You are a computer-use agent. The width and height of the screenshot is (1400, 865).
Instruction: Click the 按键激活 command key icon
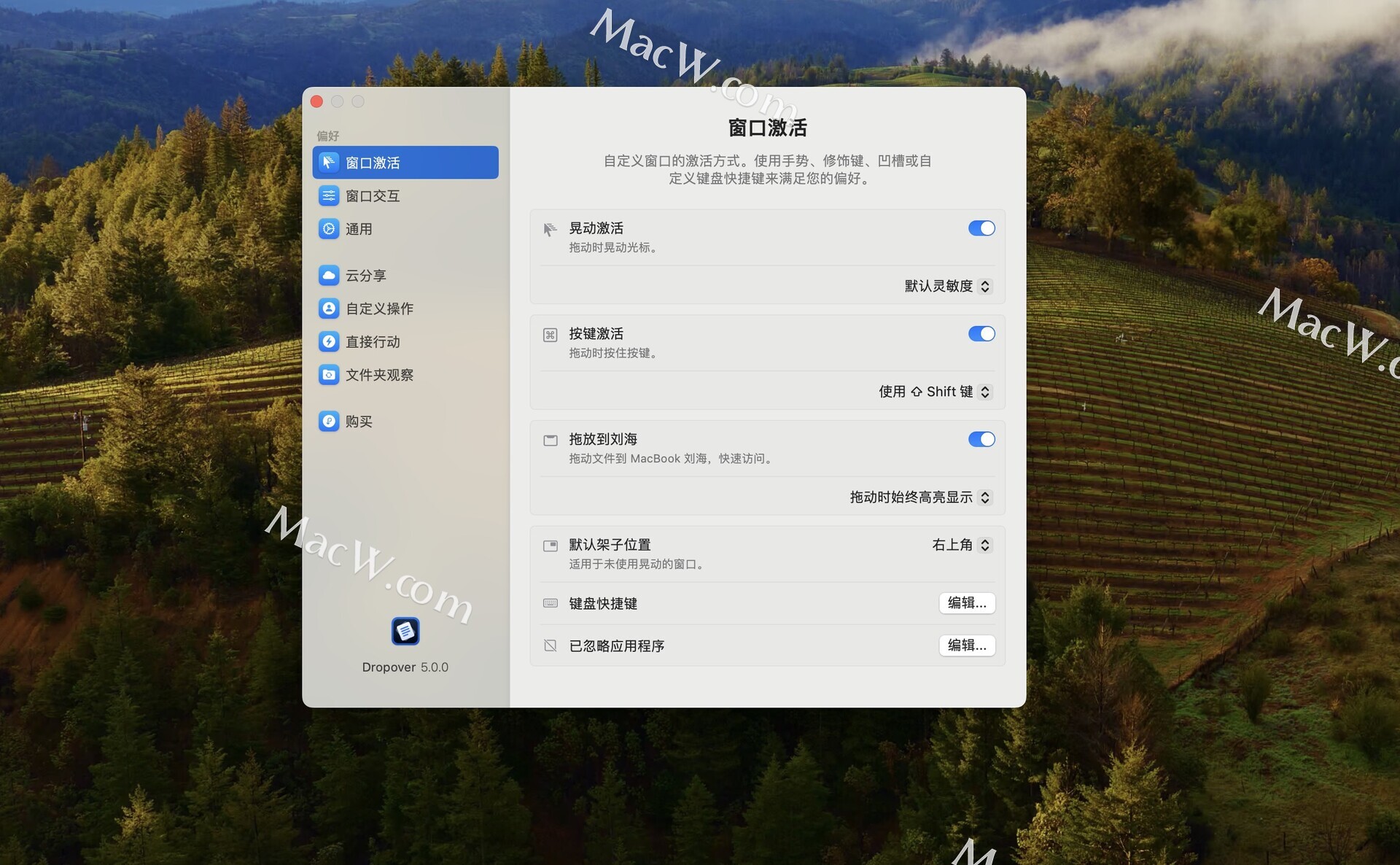pyautogui.click(x=551, y=335)
